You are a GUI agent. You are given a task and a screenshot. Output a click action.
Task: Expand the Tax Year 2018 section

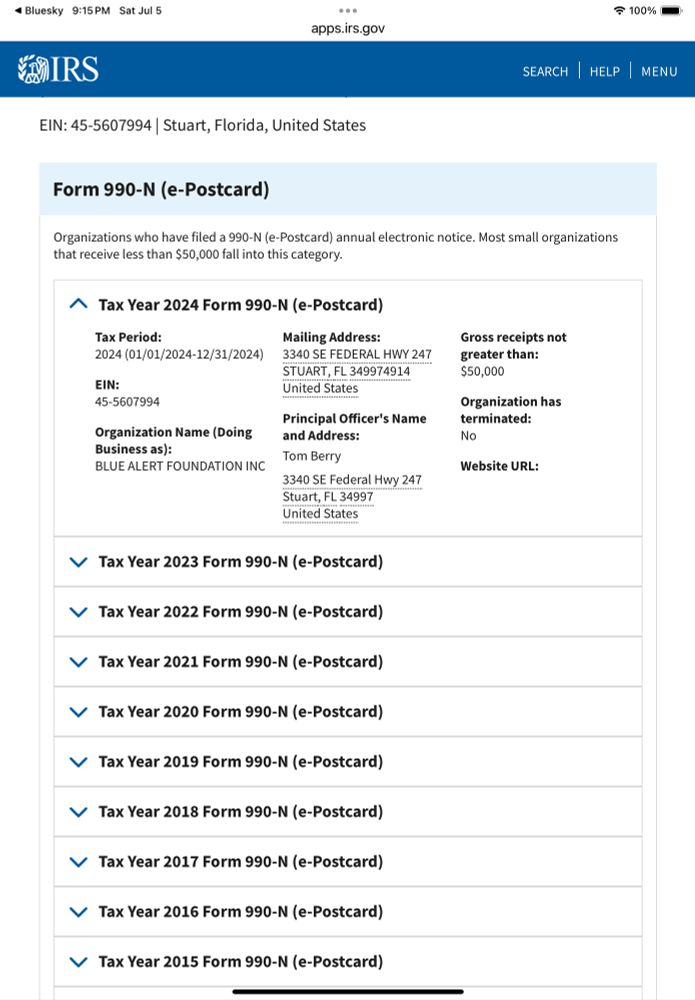(78, 812)
